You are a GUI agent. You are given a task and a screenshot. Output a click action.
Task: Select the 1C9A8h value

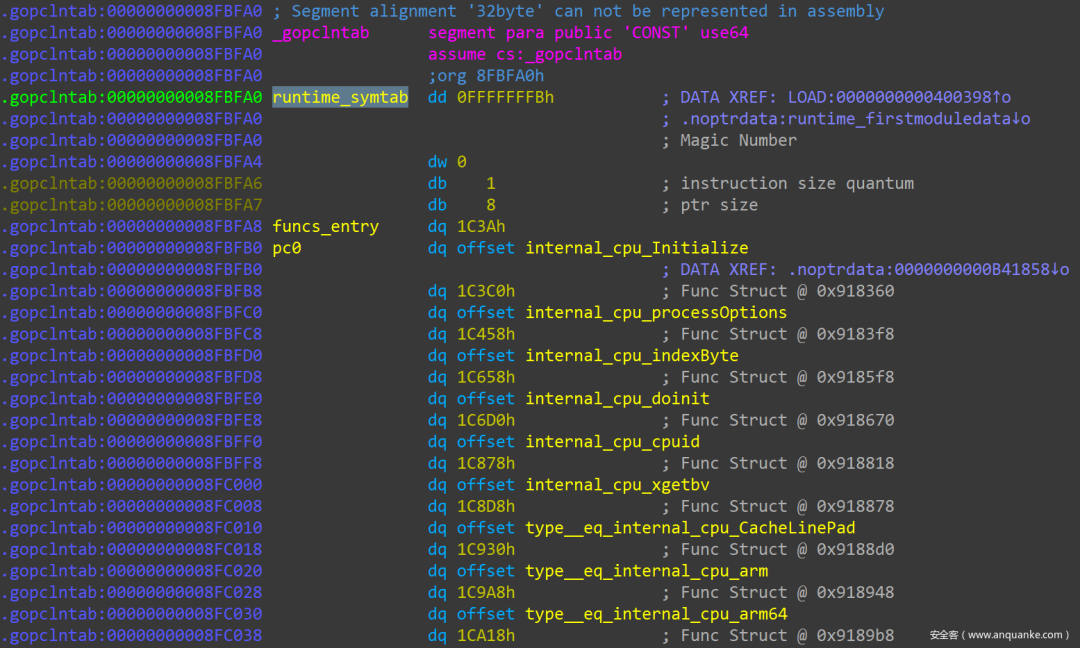tap(486, 593)
